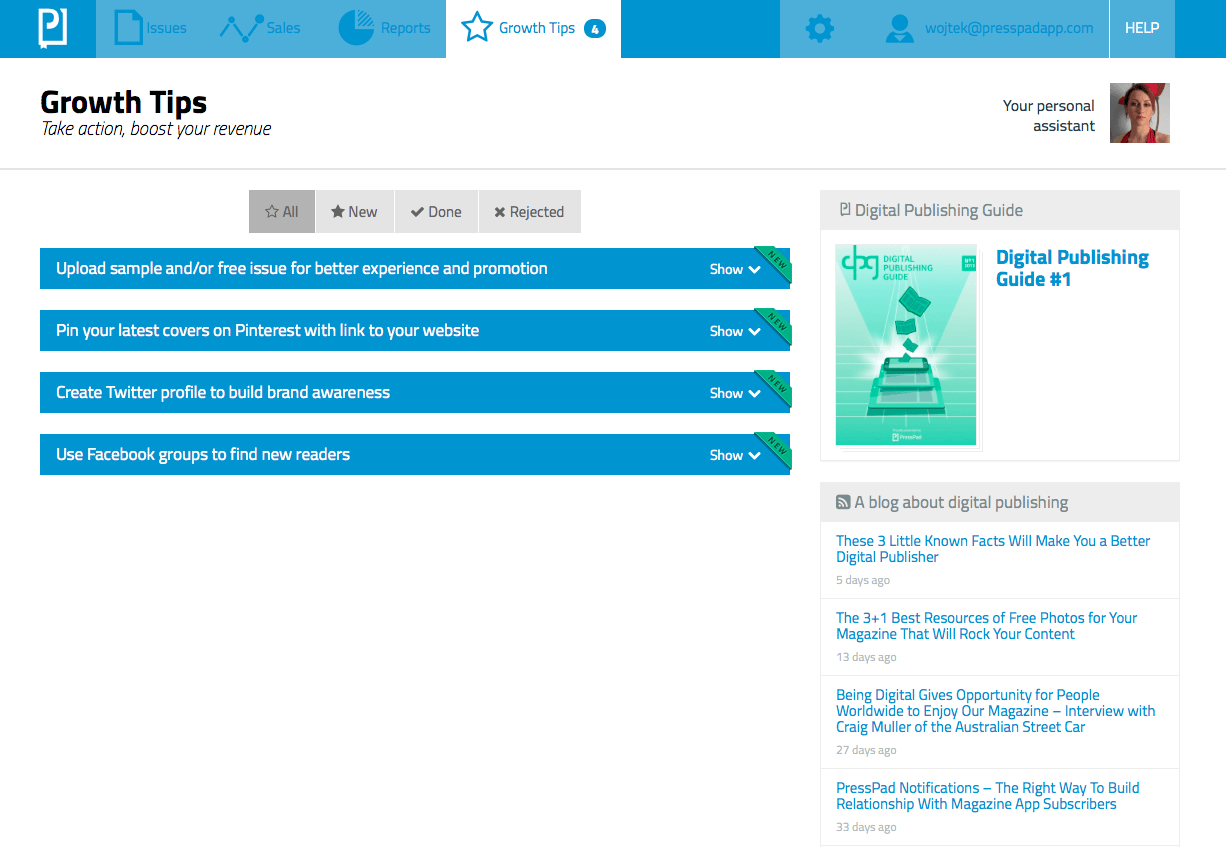Open settings via the gear icon

point(819,29)
